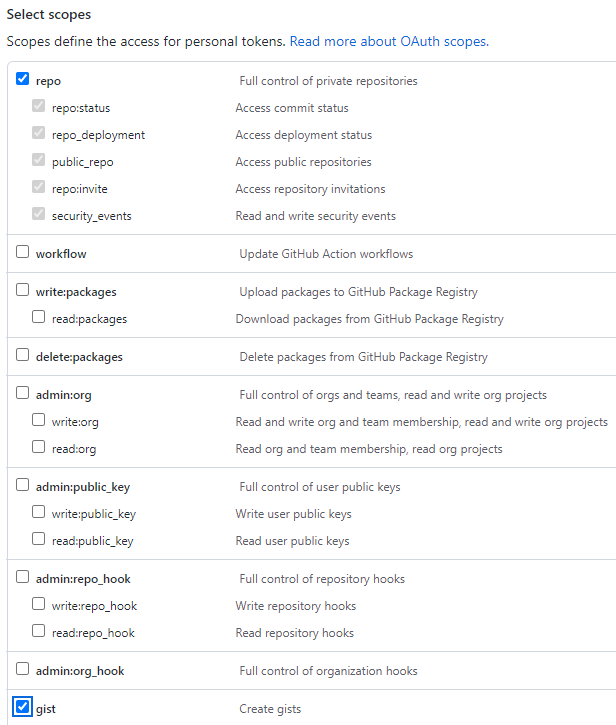Check the admin:public_key scope
The image size is (616, 725).
point(22,485)
